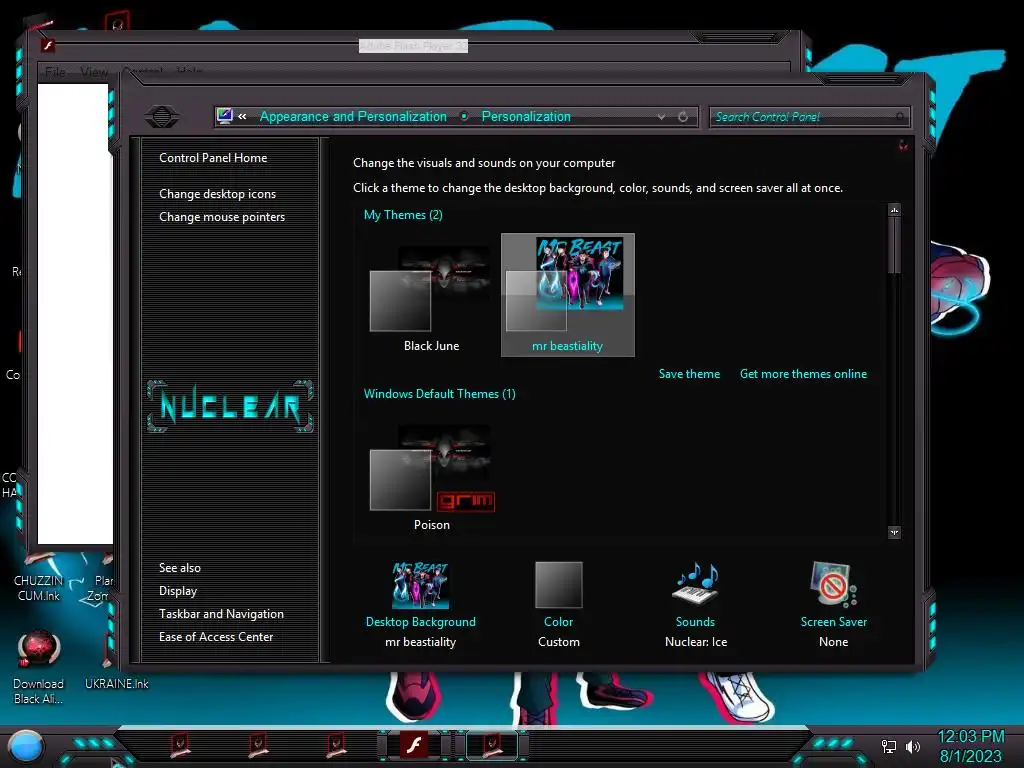Screen dimensions: 1024x768
Task: Click the Desktop Background link text
Action: pos(421,622)
